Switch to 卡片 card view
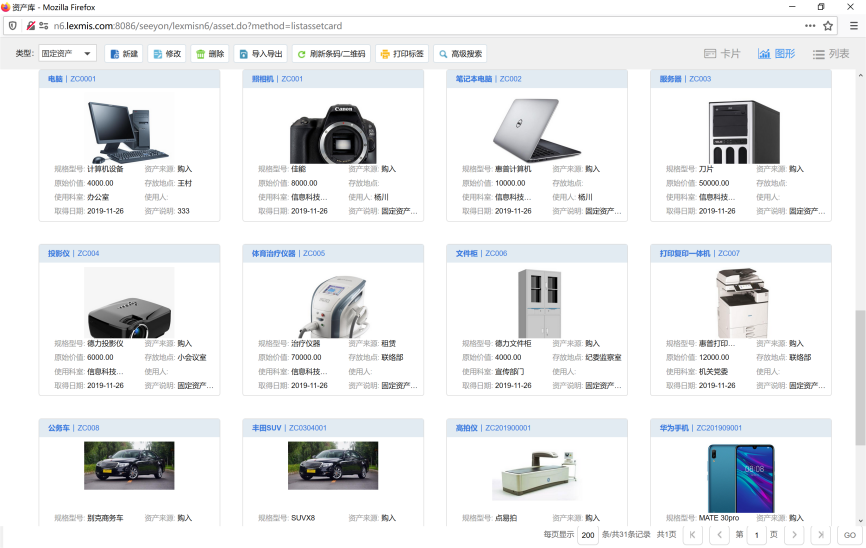This screenshot has width=866, height=548. (x=722, y=54)
